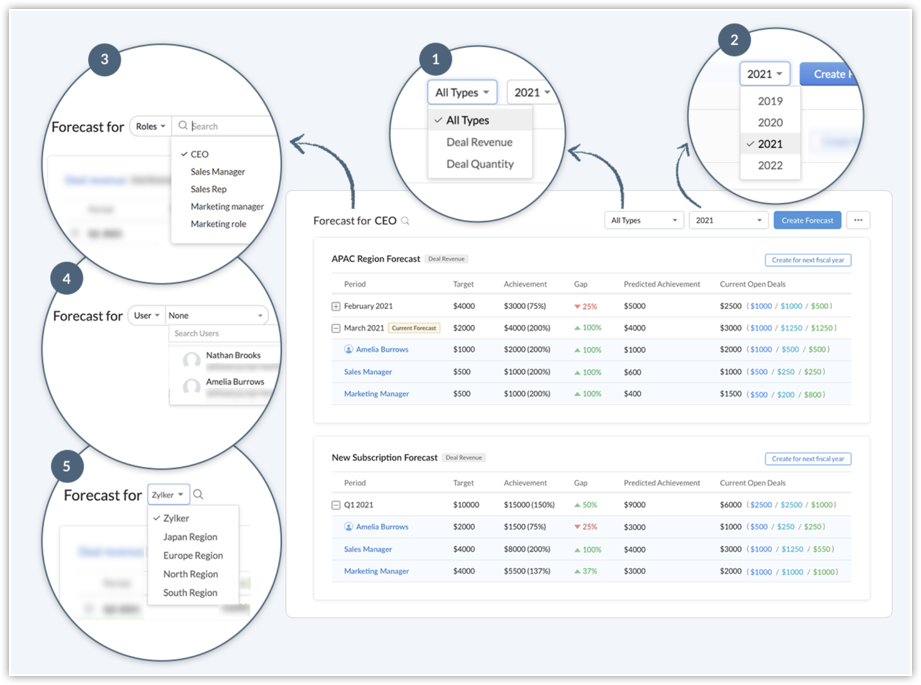The height and width of the screenshot is (685, 921).
Task: Open the three-dots more options menu
Action: 858,220
